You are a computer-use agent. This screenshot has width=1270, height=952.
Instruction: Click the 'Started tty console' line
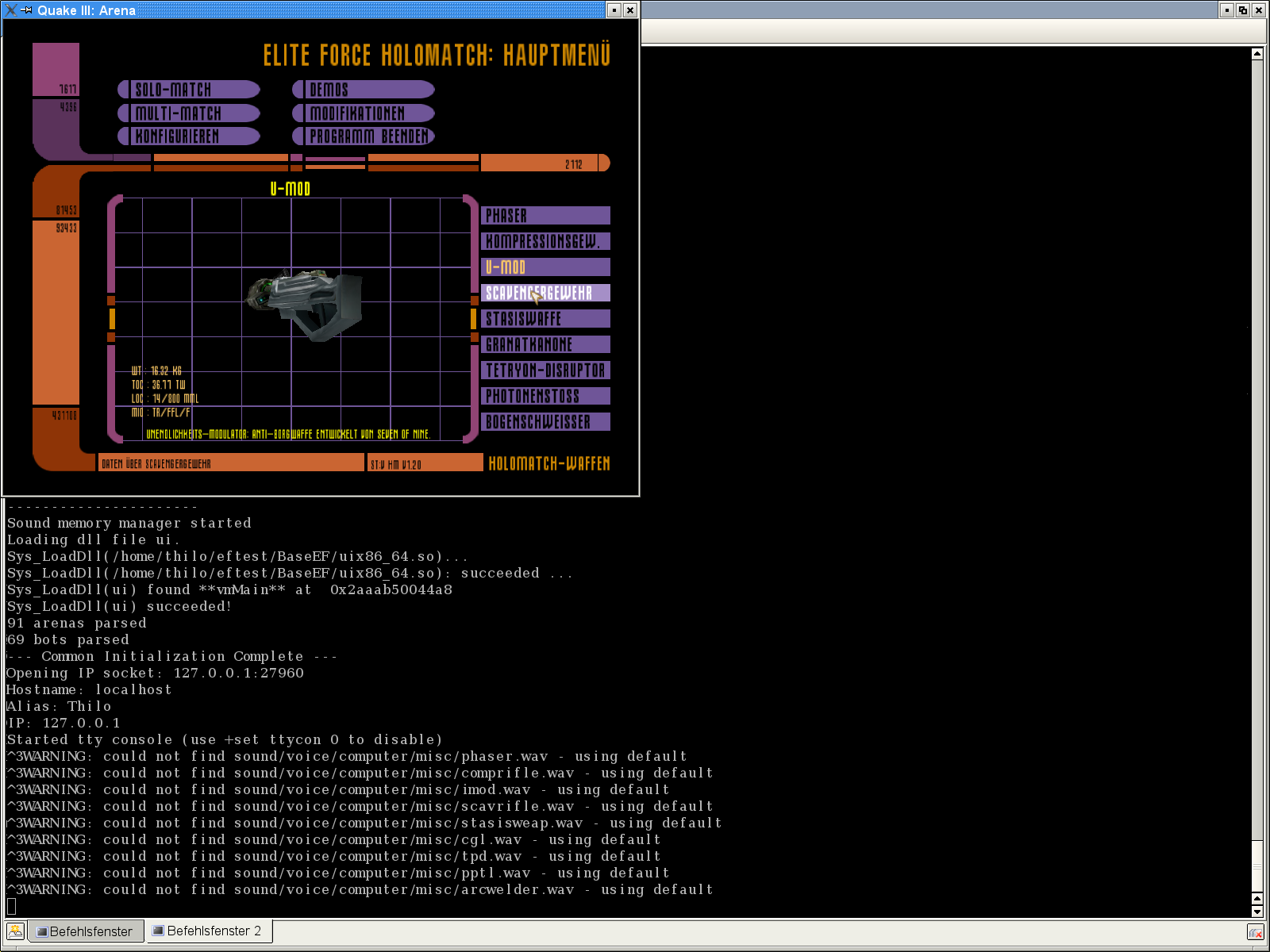coord(225,739)
